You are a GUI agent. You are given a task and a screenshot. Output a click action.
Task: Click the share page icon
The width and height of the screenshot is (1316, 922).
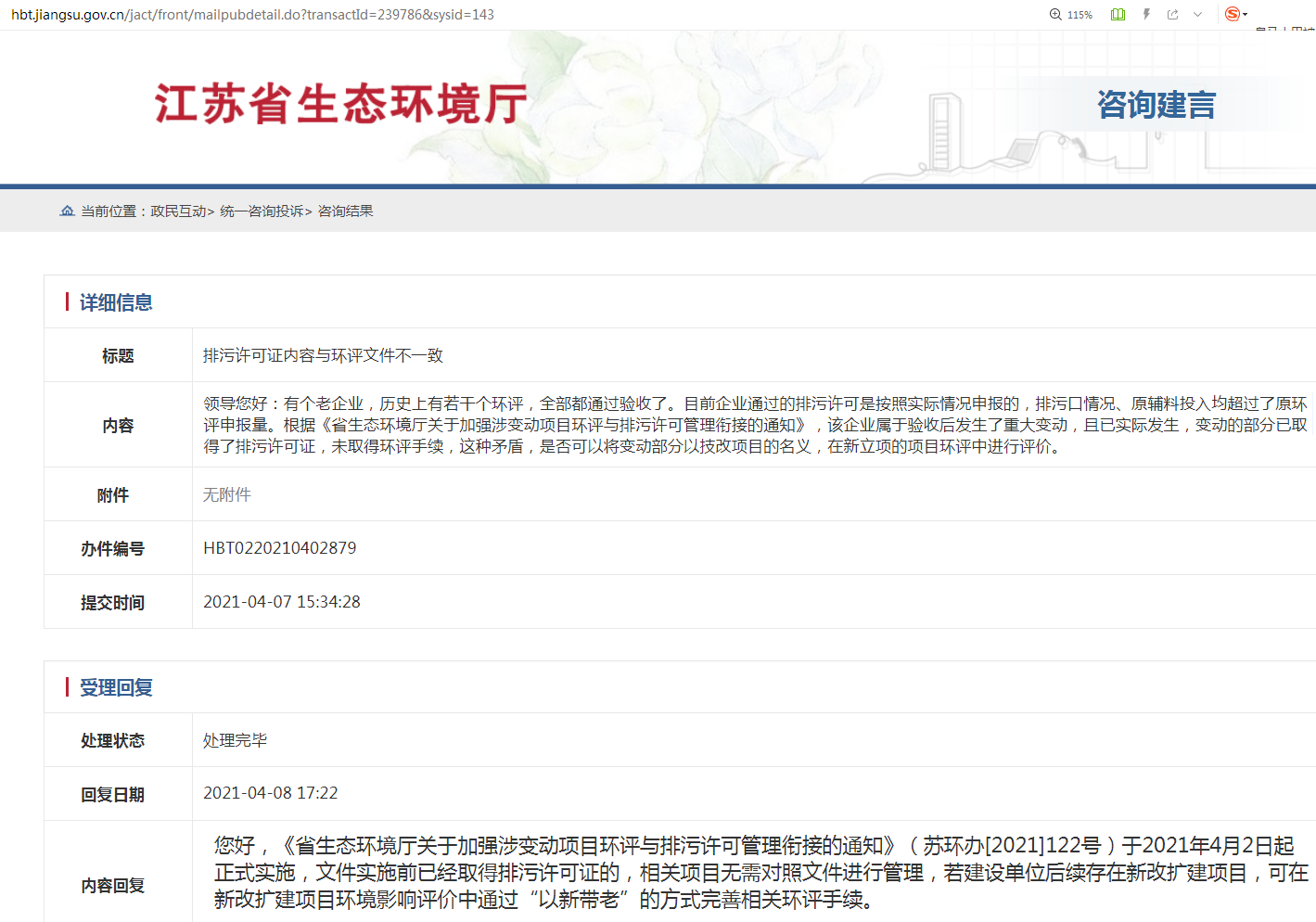click(x=1172, y=15)
